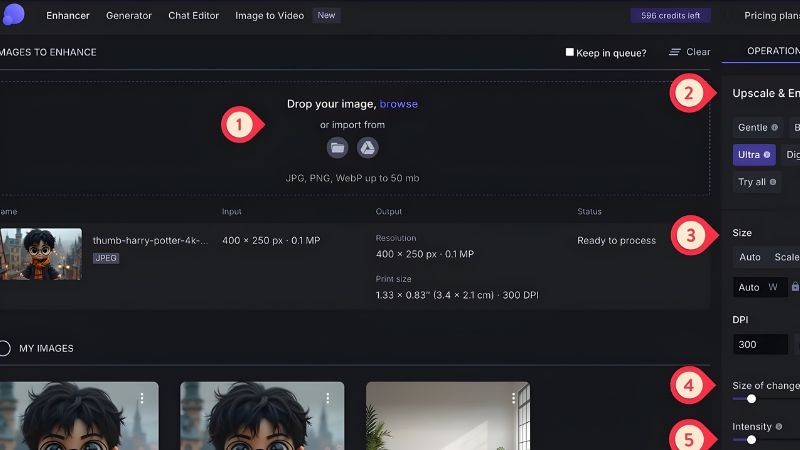Open the Image to Video tab

click(x=271, y=16)
